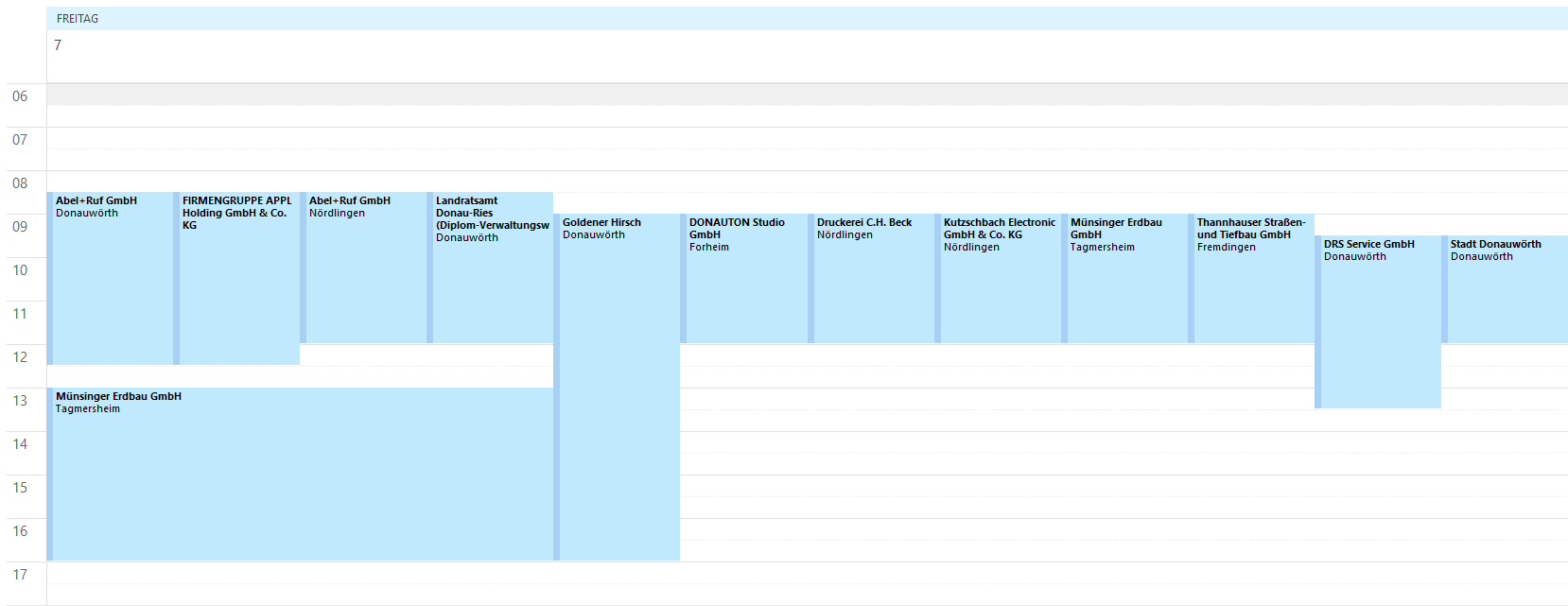
Task: Click the 12 hour label
Action: coord(20,357)
